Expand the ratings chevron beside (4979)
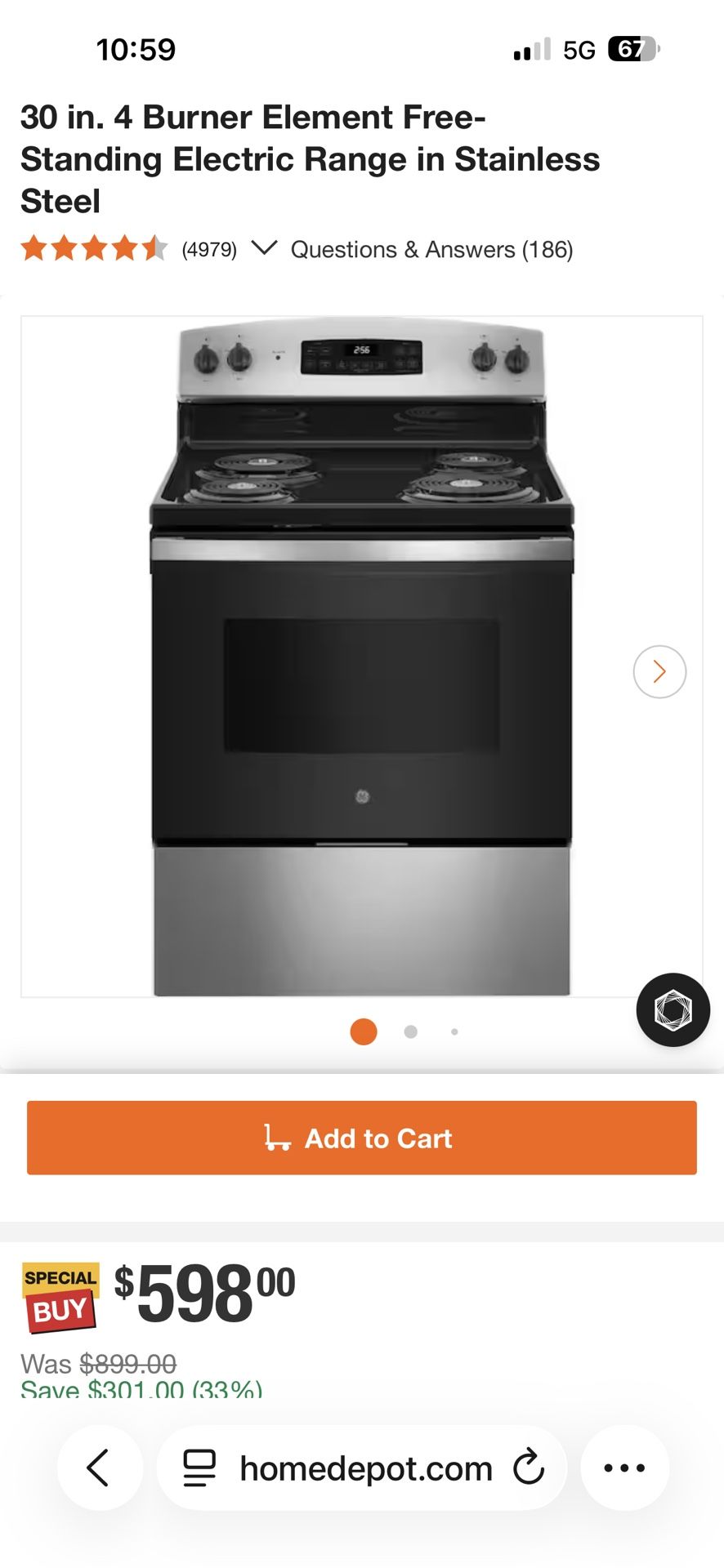Image resolution: width=724 pixels, height=1568 pixels. (264, 247)
